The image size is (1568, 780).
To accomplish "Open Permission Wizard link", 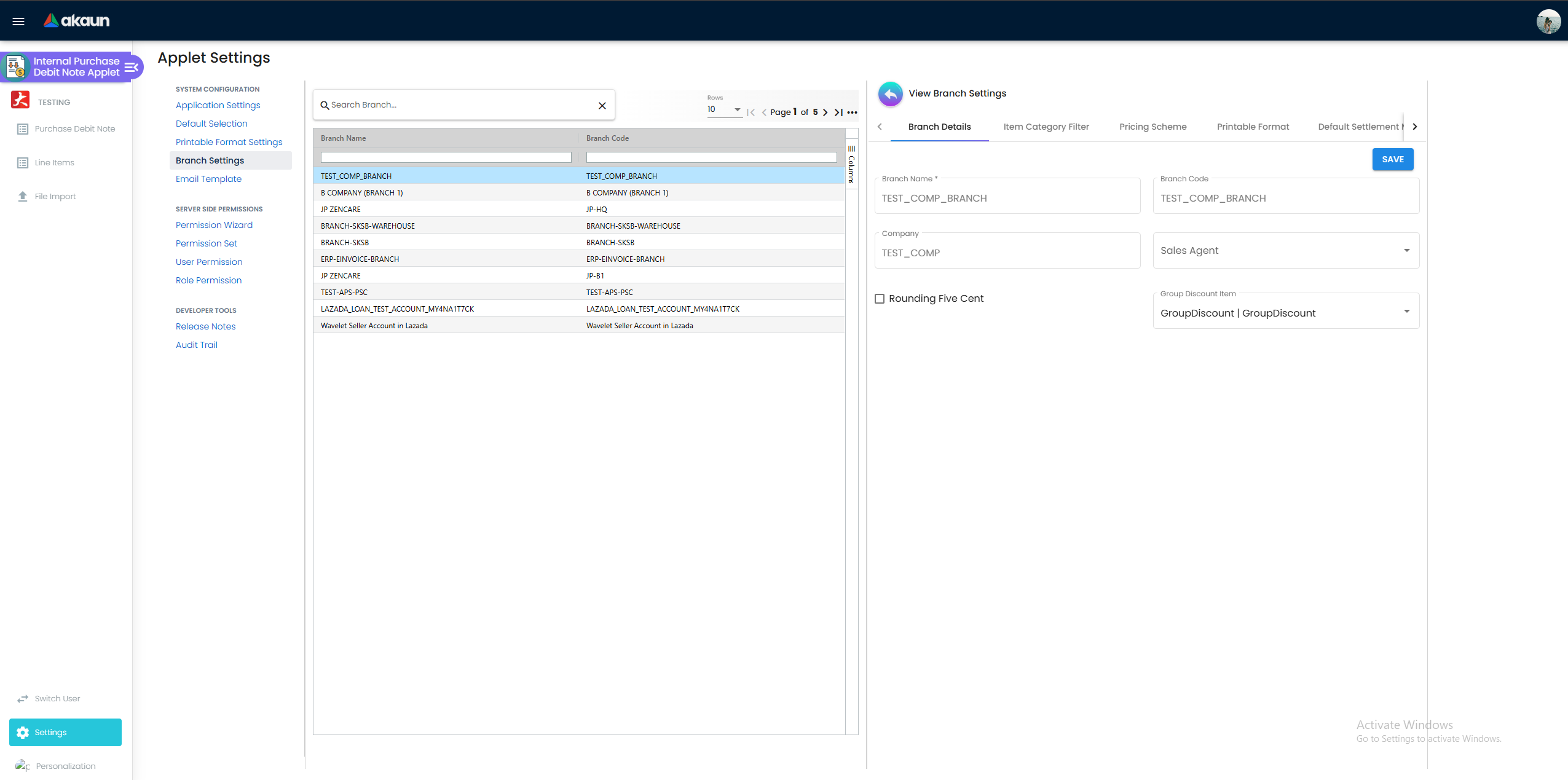I will pyautogui.click(x=214, y=225).
